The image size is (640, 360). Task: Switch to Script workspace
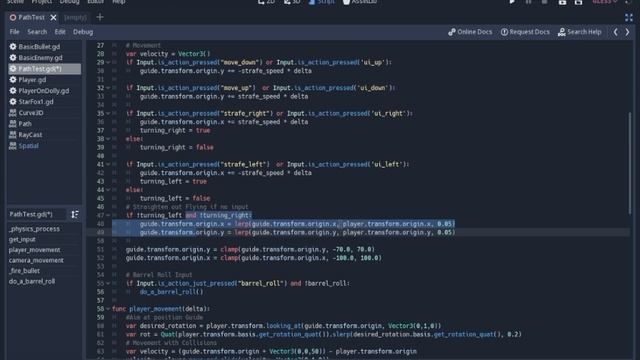point(322,2)
